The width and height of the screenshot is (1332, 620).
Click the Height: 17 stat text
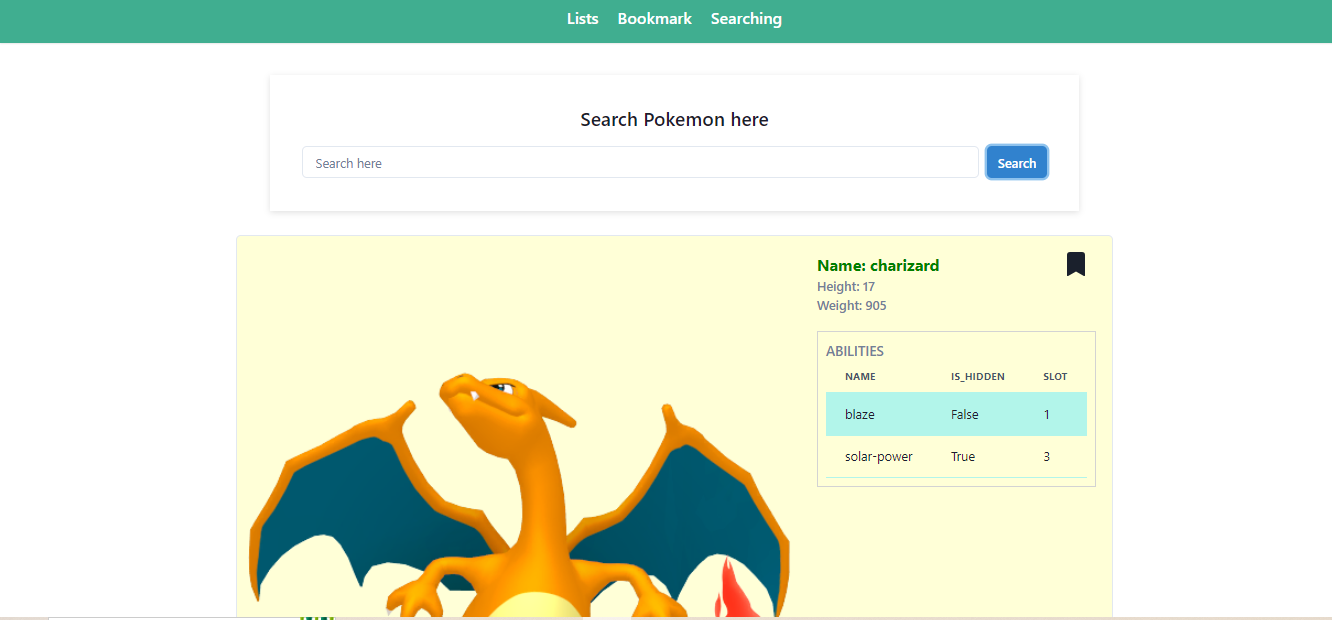(845, 286)
